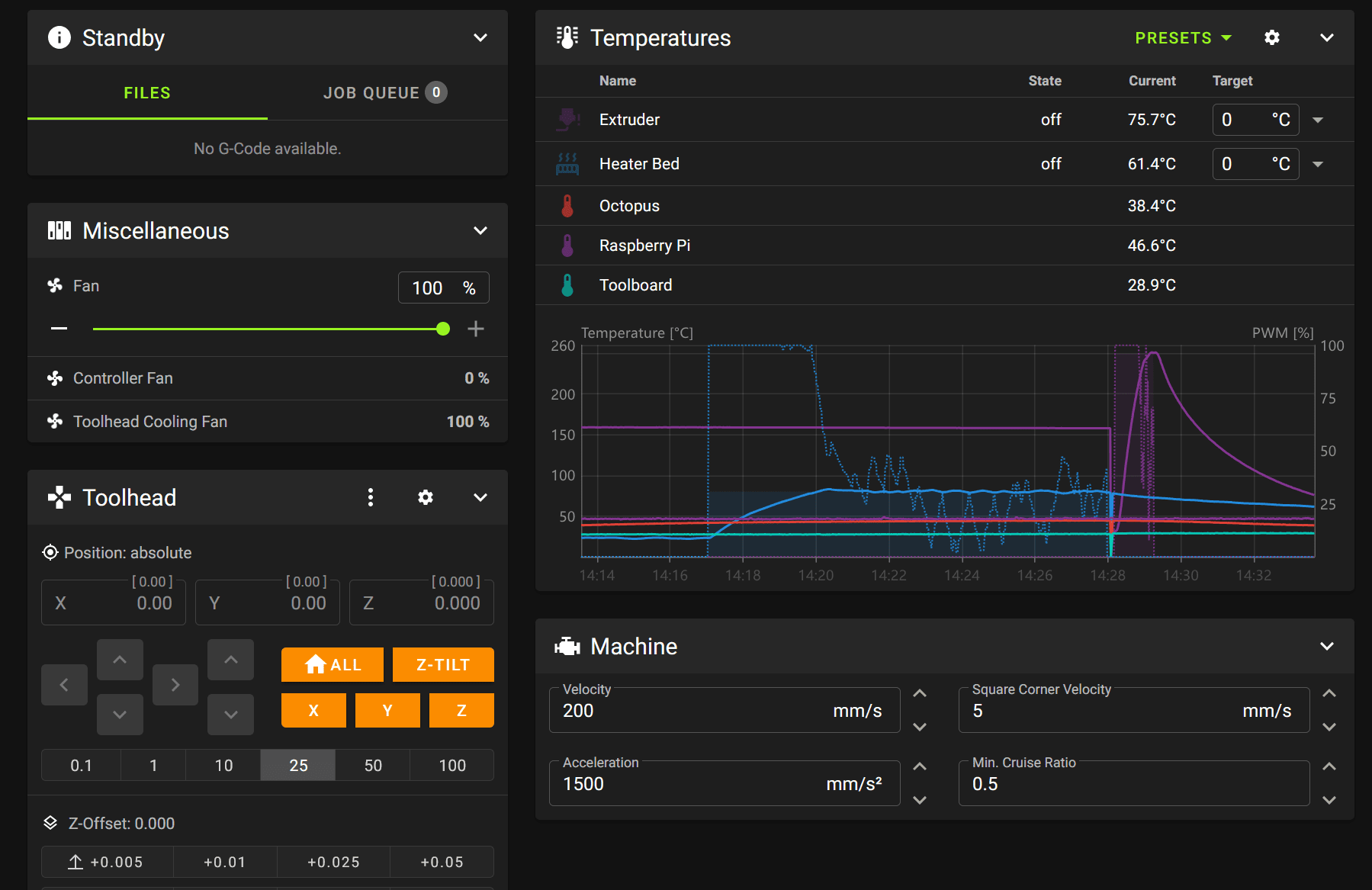Click the Machine panel engine icon
The height and width of the screenshot is (890, 1372).
(567, 646)
